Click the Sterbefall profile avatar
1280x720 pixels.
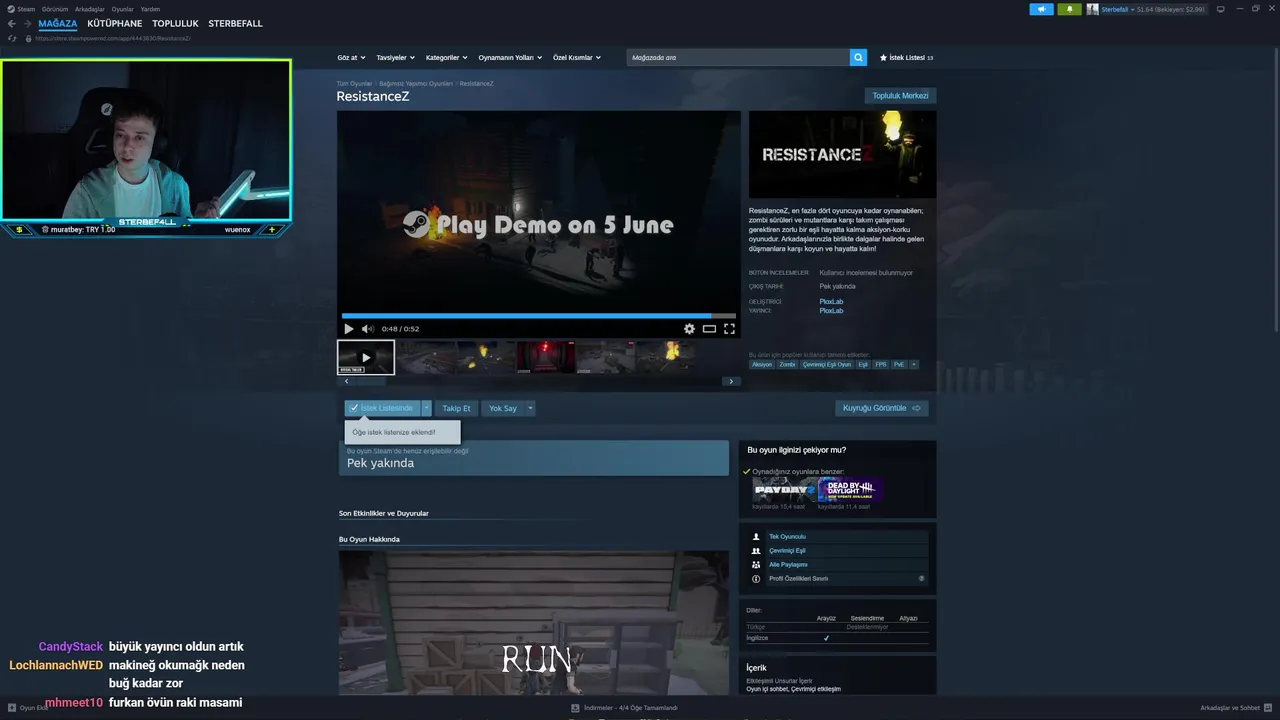point(1093,9)
